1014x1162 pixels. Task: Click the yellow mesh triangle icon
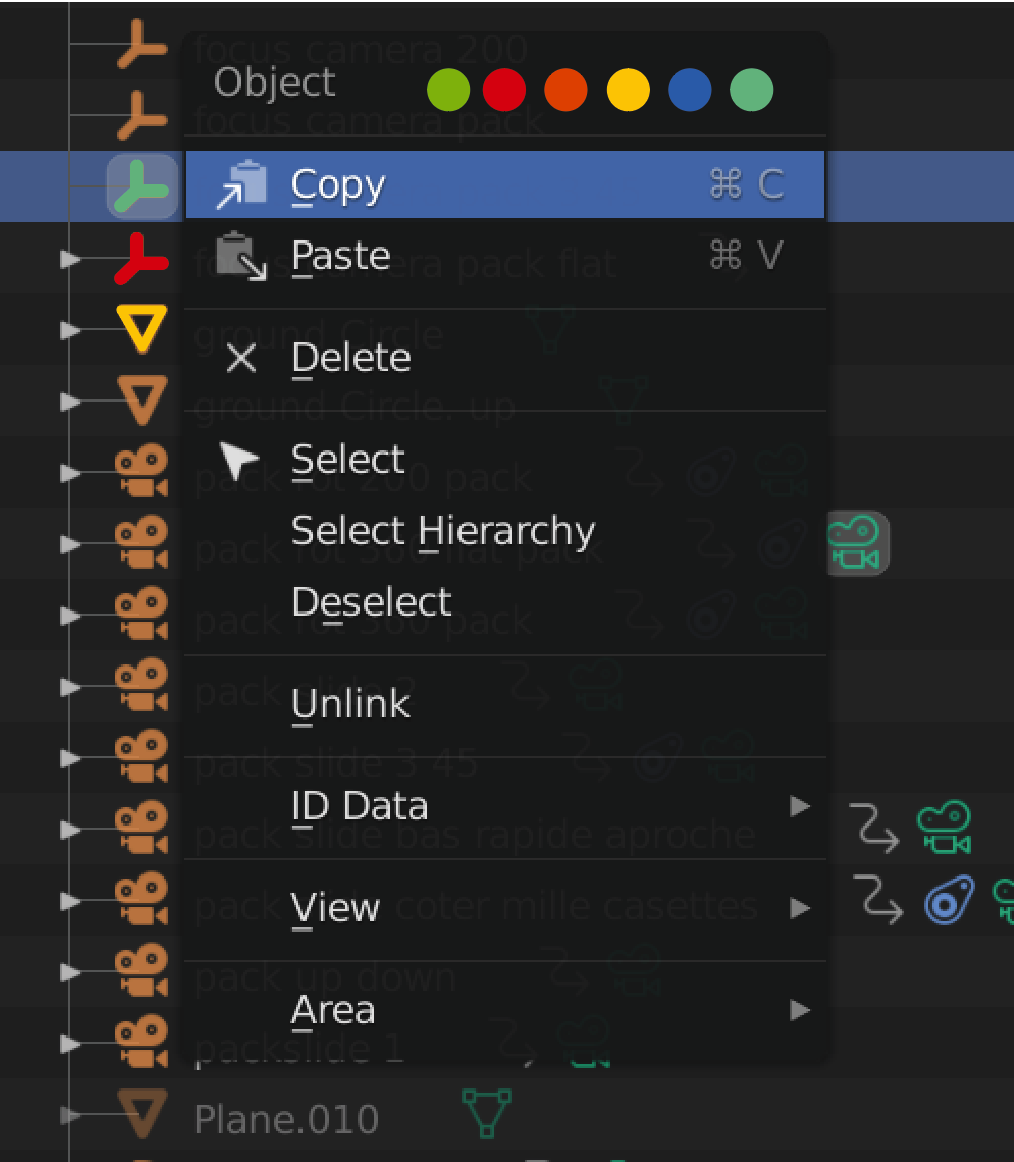142,328
